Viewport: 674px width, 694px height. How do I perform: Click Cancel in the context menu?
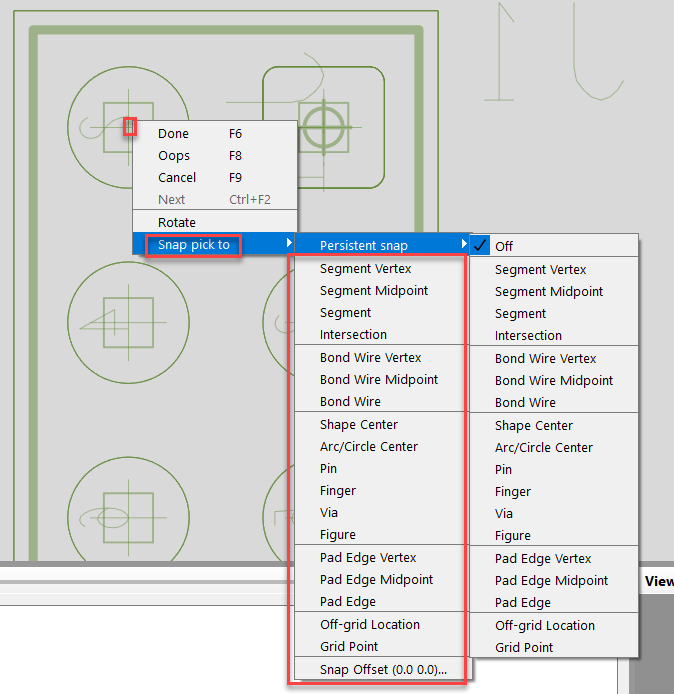[177, 177]
